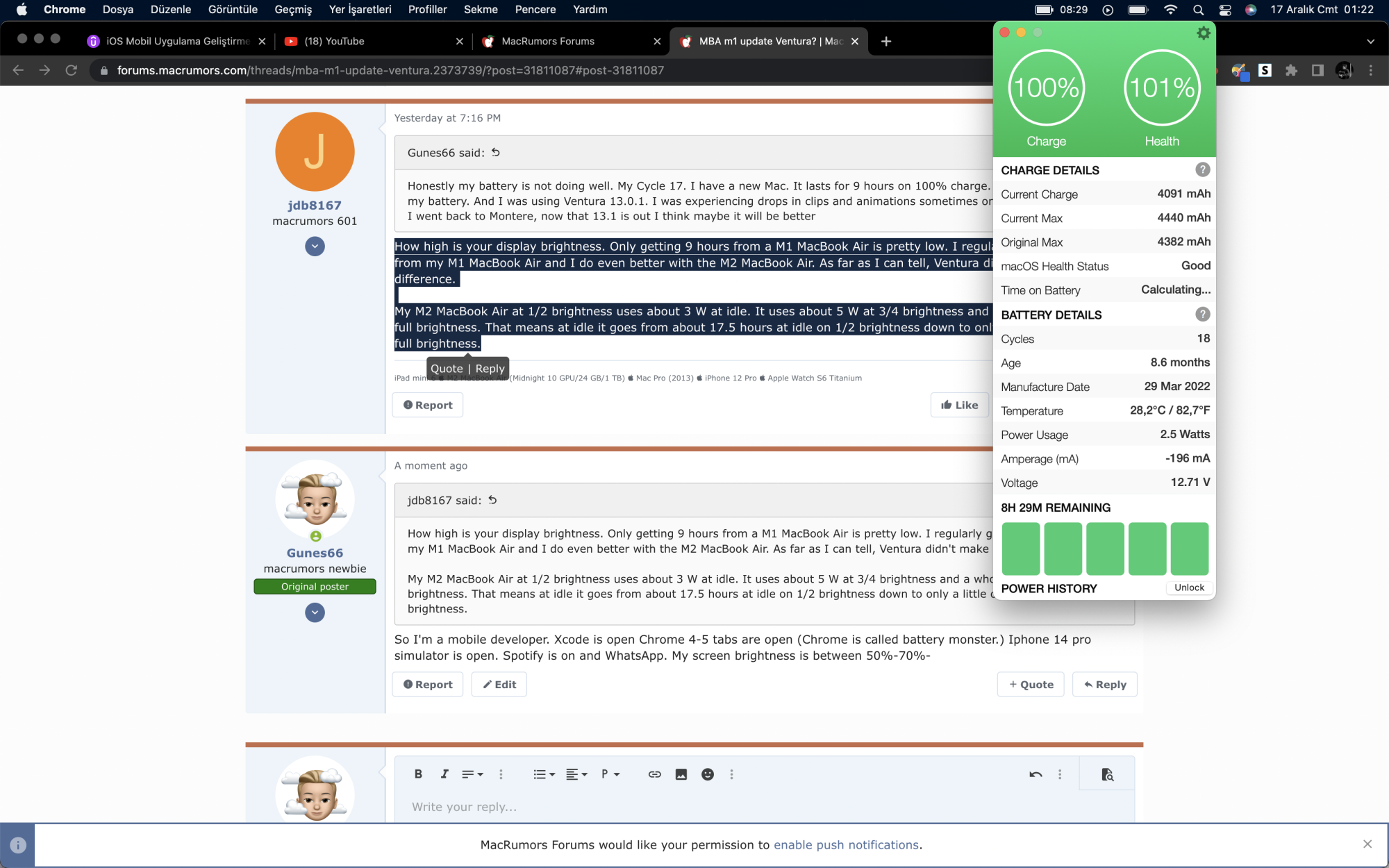
Task: Jump to original Gunes66 quoted post arrow
Action: 496,152
